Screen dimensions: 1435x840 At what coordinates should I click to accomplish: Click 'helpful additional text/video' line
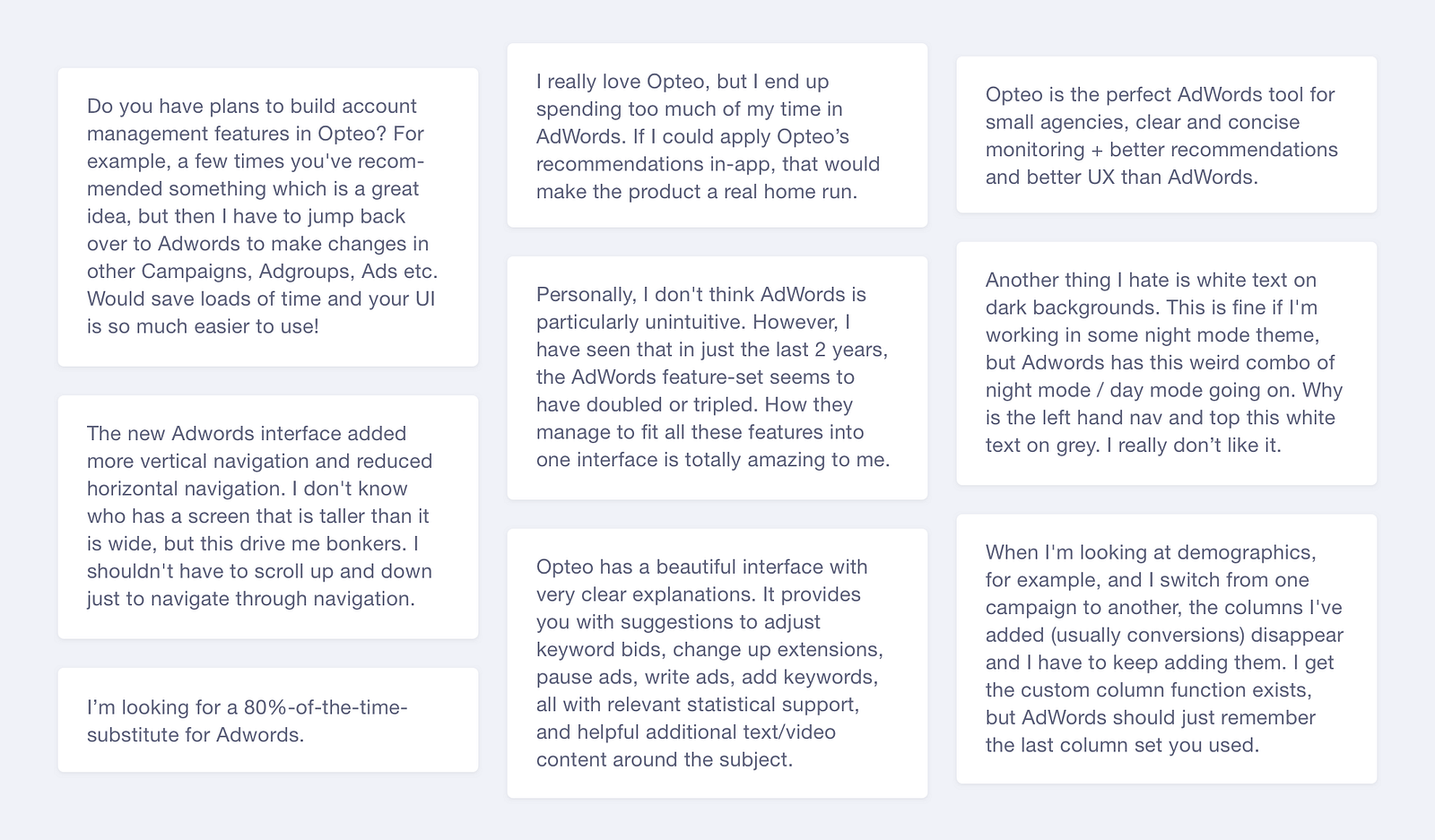pyautogui.click(x=686, y=732)
